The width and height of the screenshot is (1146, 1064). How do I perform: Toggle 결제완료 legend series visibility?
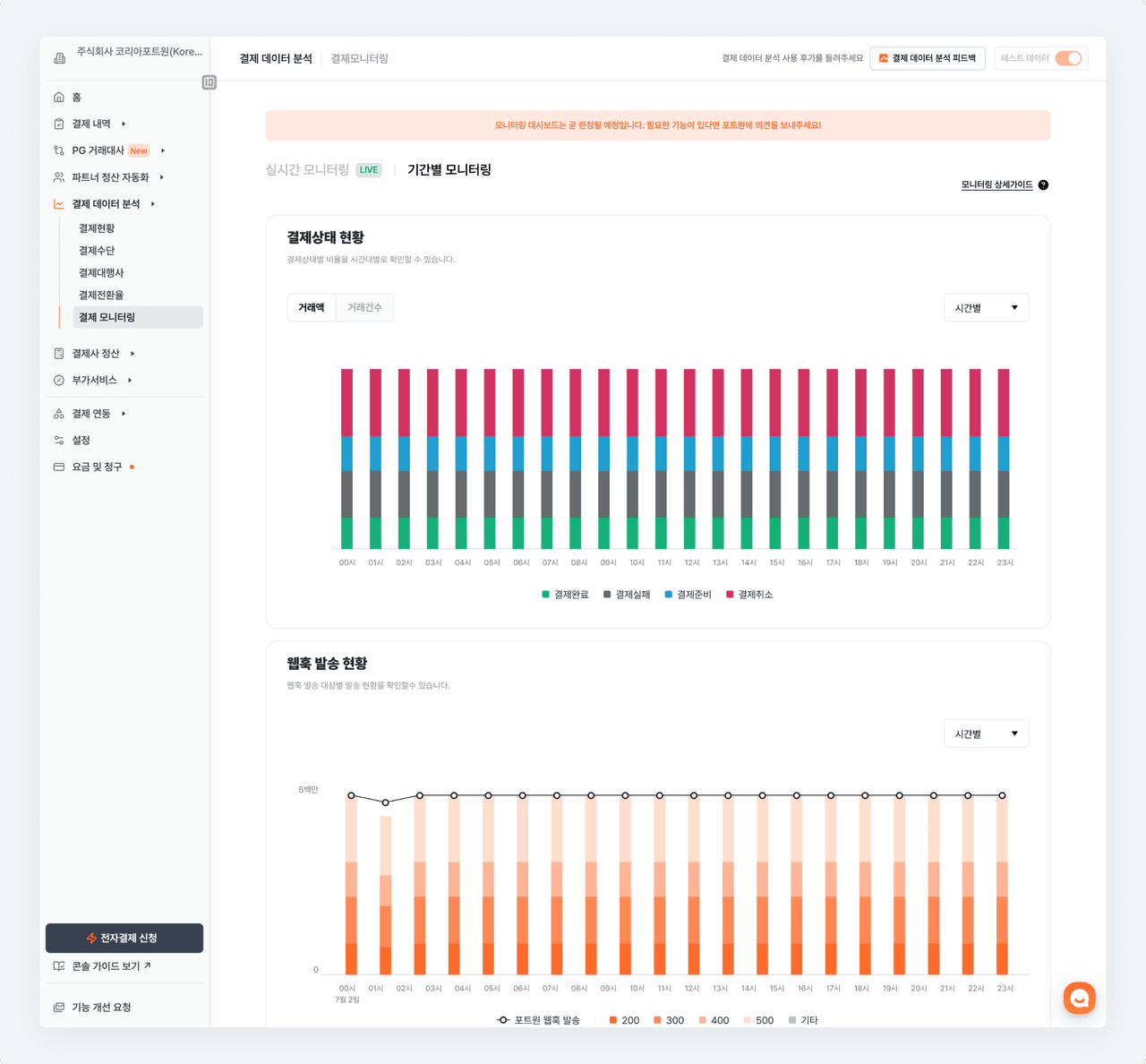pos(565,595)
